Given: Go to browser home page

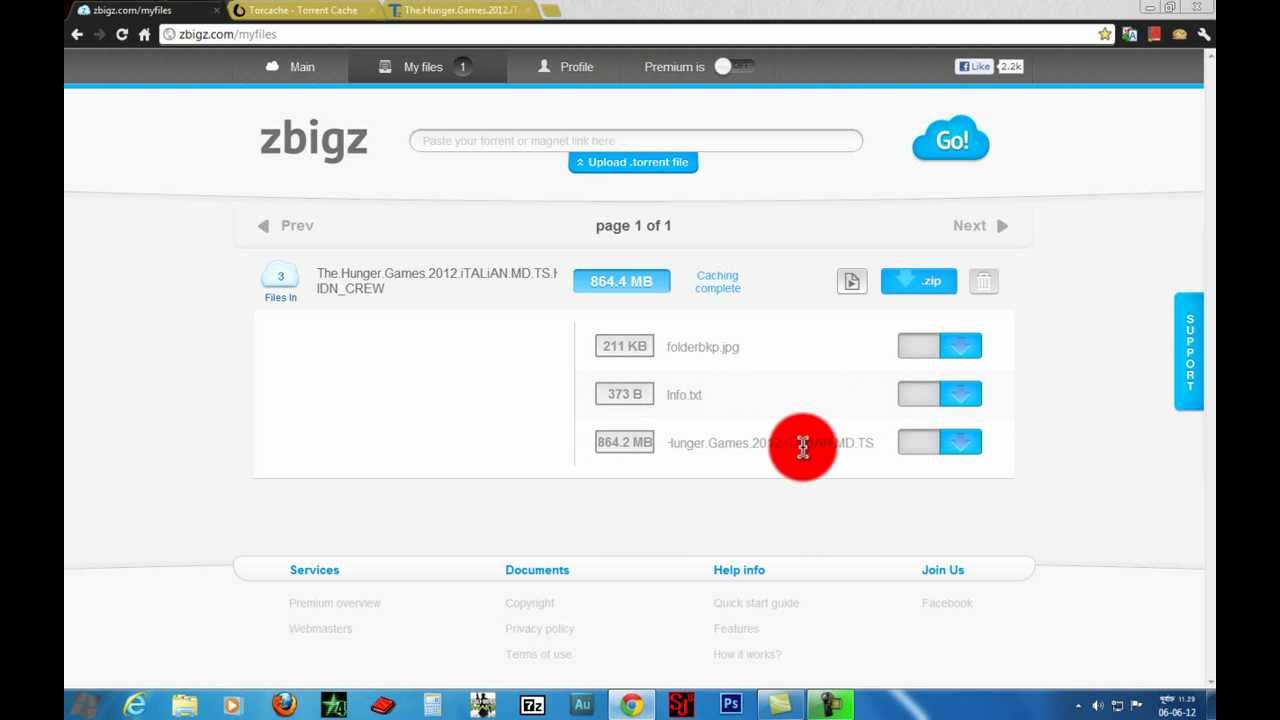Looking at the screenshot, I should point(144,34).
